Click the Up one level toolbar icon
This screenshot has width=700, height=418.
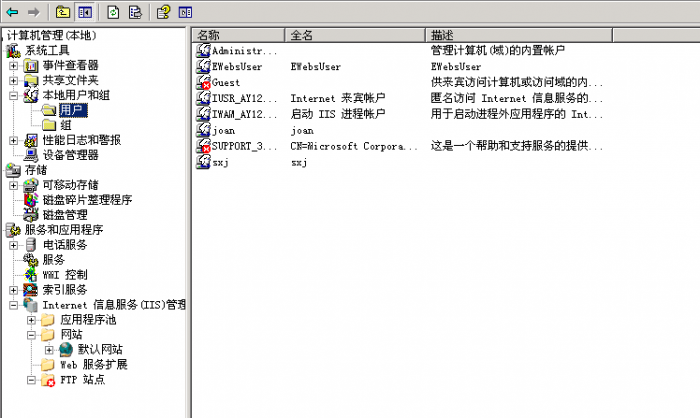tap(63, 12)
